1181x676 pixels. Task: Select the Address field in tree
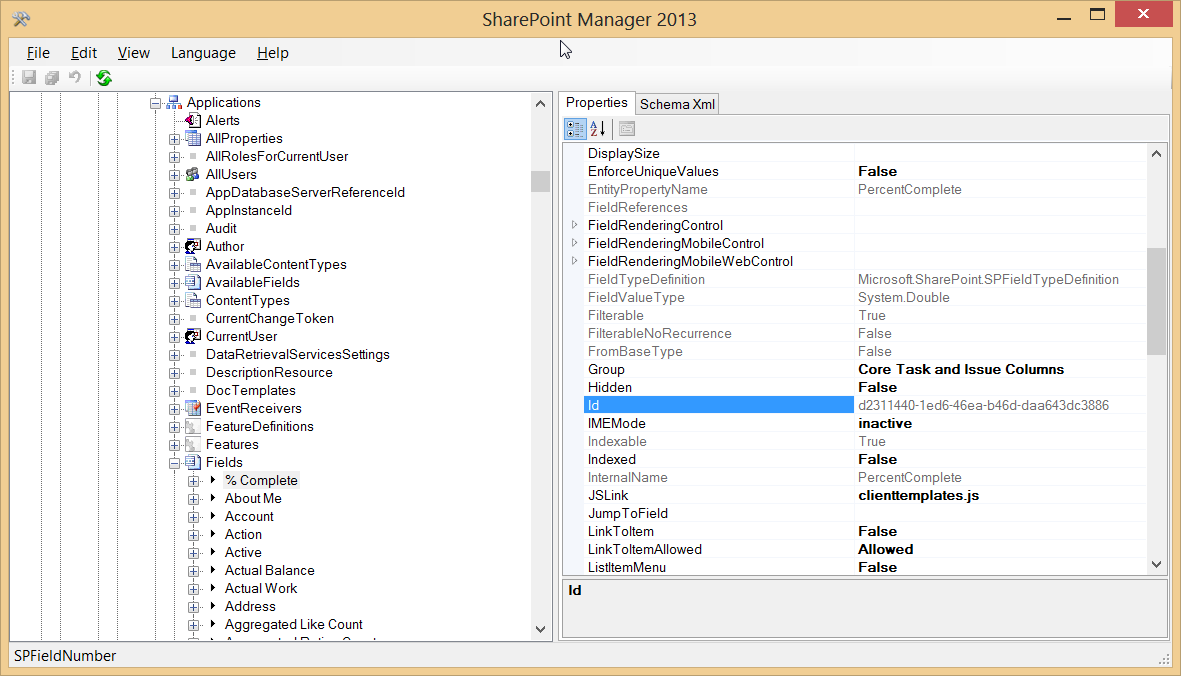click(x=250, y=607)
